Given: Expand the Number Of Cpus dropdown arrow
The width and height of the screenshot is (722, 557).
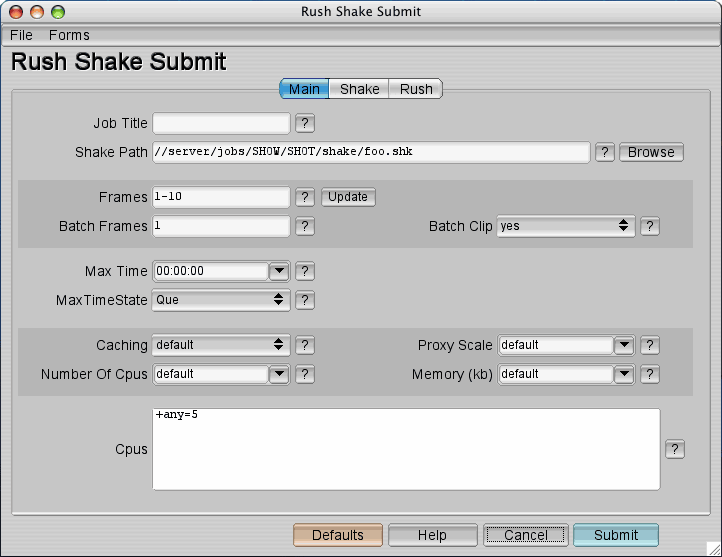Looking at the screenshot, I should click(x=279, y=374).
